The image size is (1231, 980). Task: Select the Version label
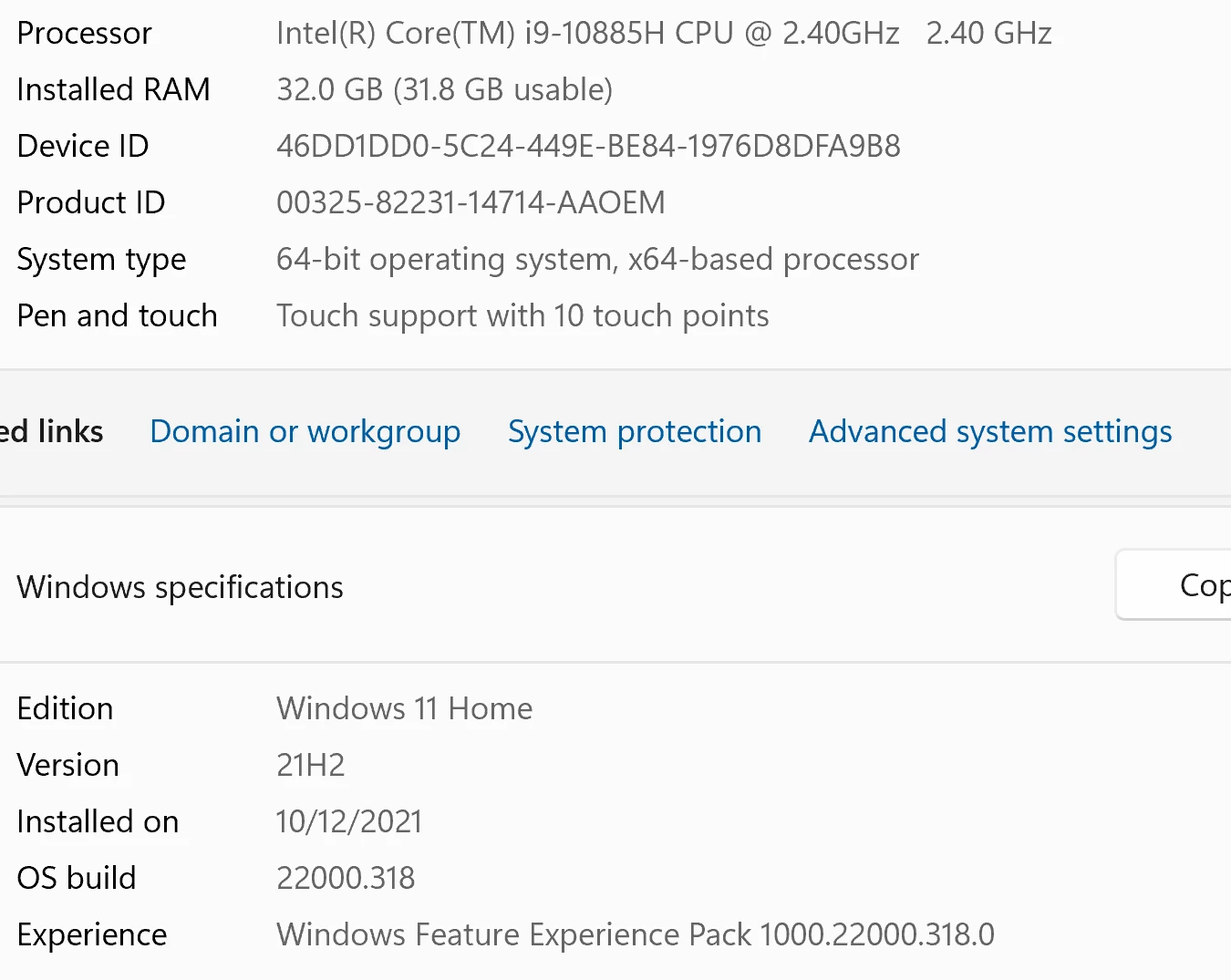tap(67, 765)
